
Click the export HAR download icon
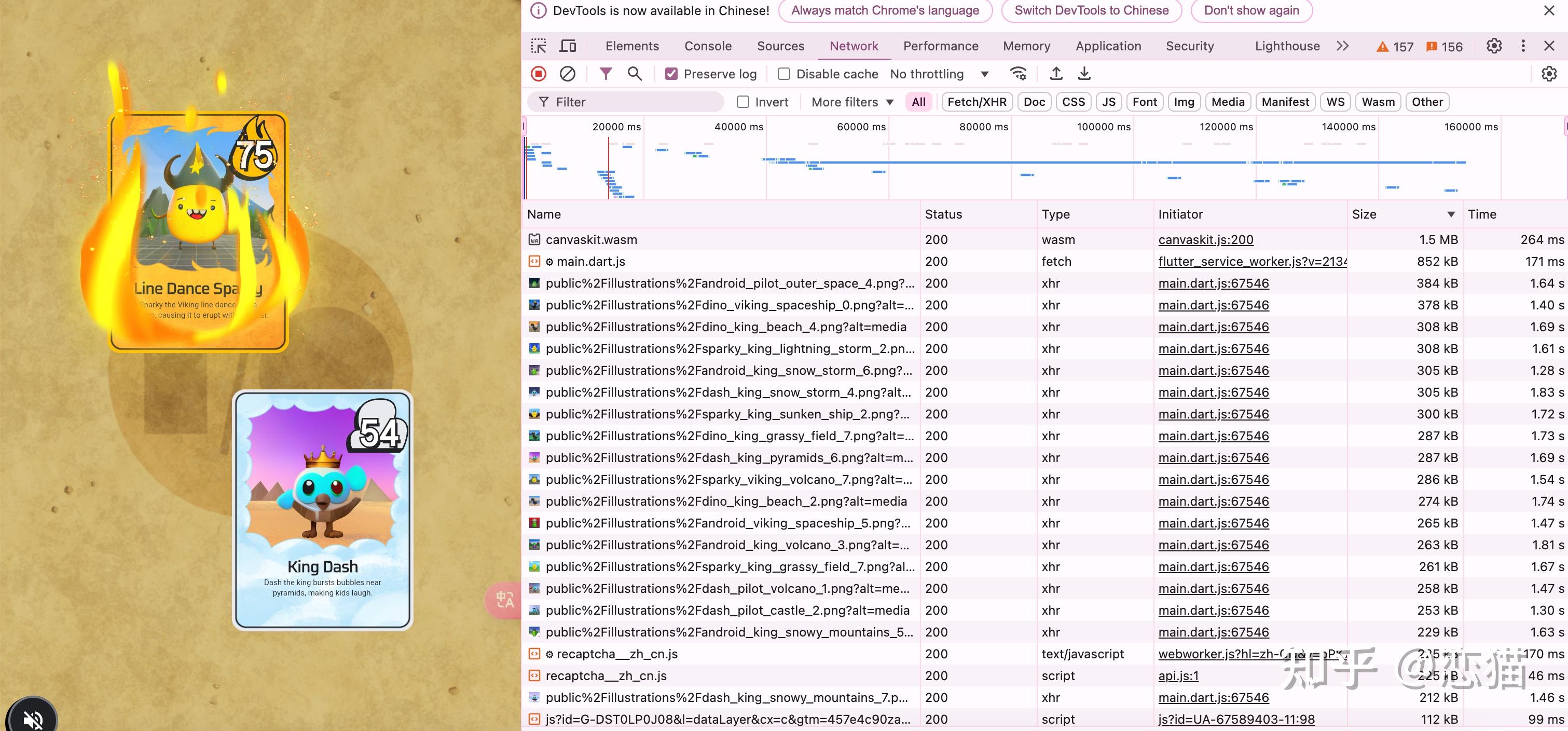(x=1084, y=74)
